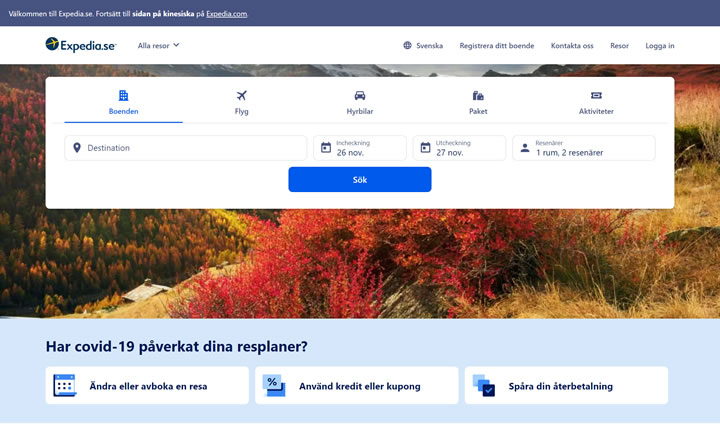Click Använd kredit eller kupong card
The image size is (720, 424).
click(x=357, y=385)
